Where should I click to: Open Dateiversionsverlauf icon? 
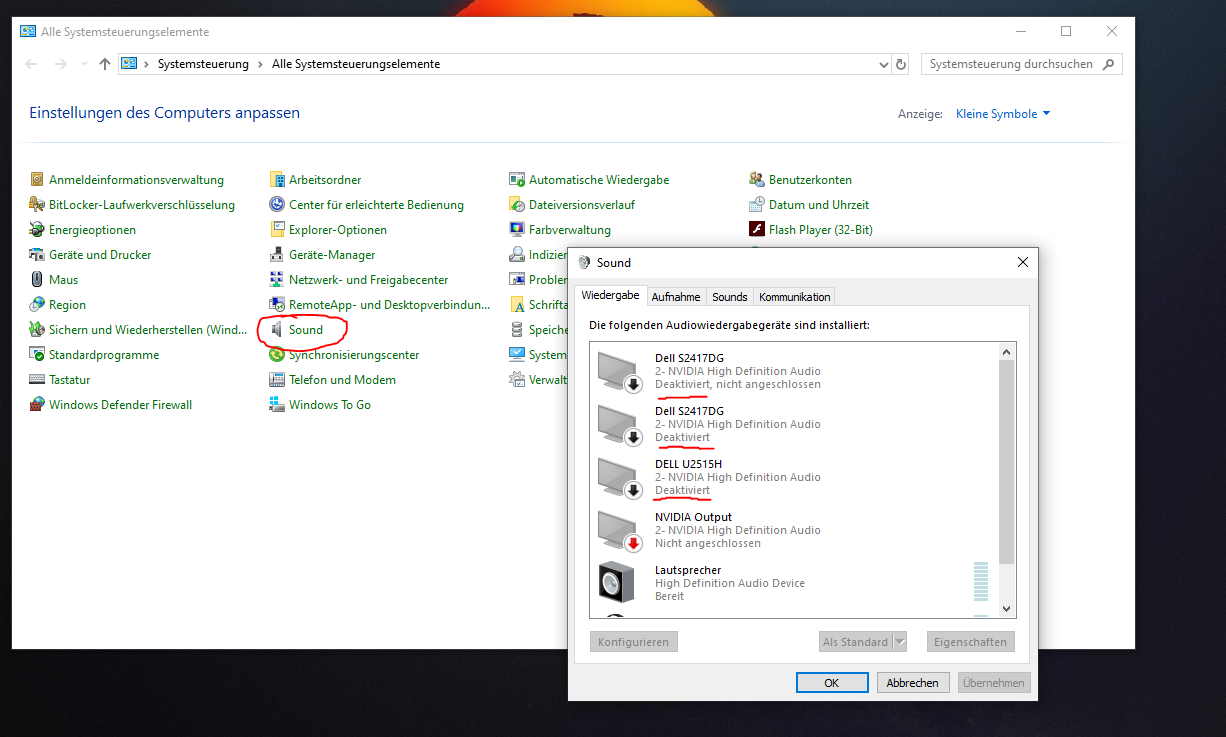517,205
